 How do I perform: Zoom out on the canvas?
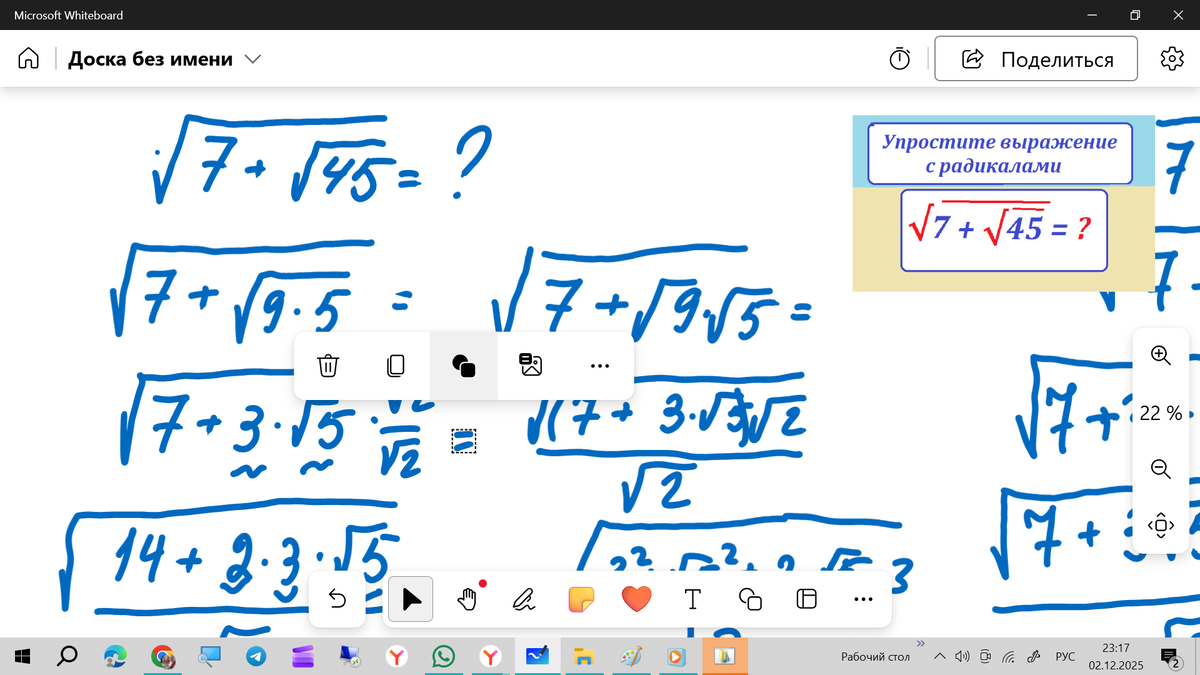click(x=1161, y=468)
